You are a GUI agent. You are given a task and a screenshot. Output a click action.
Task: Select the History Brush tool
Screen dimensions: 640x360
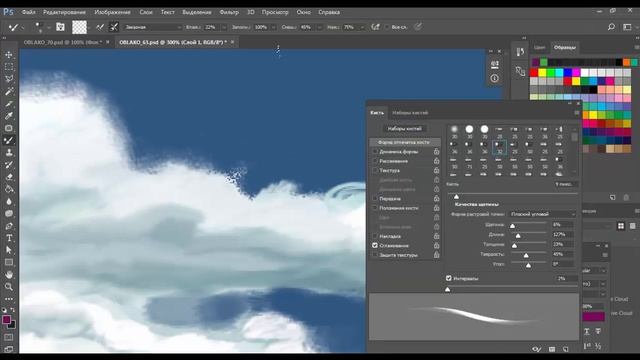click(x=9, y=164)
